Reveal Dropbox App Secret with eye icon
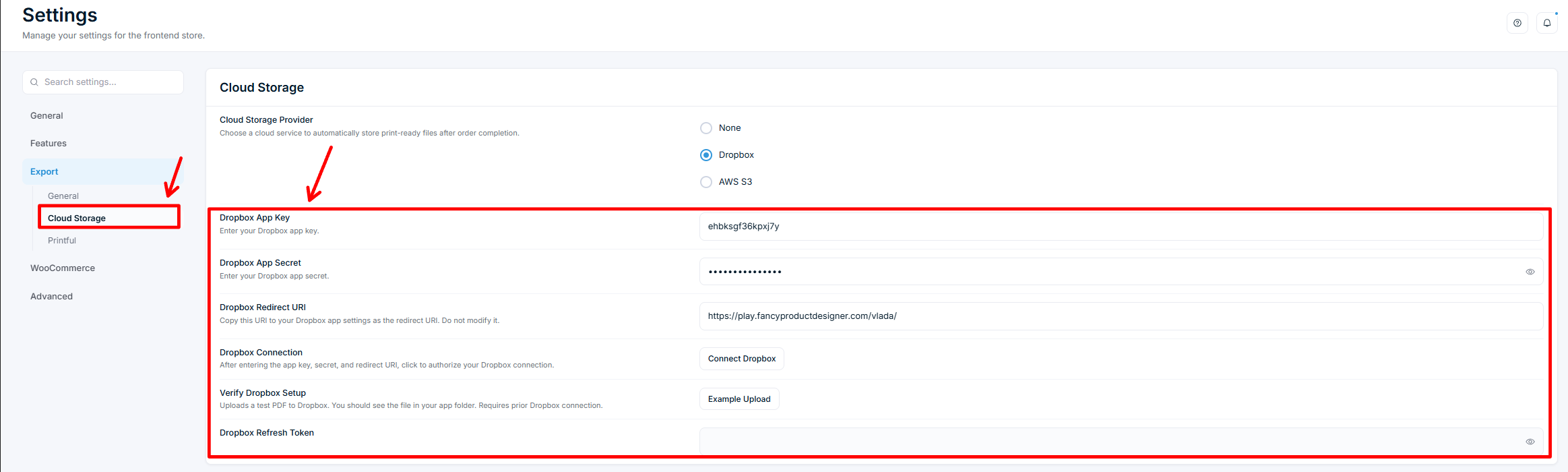Image resolution: width=1568 pixels, height=472 pixels. pos(1530,272)
